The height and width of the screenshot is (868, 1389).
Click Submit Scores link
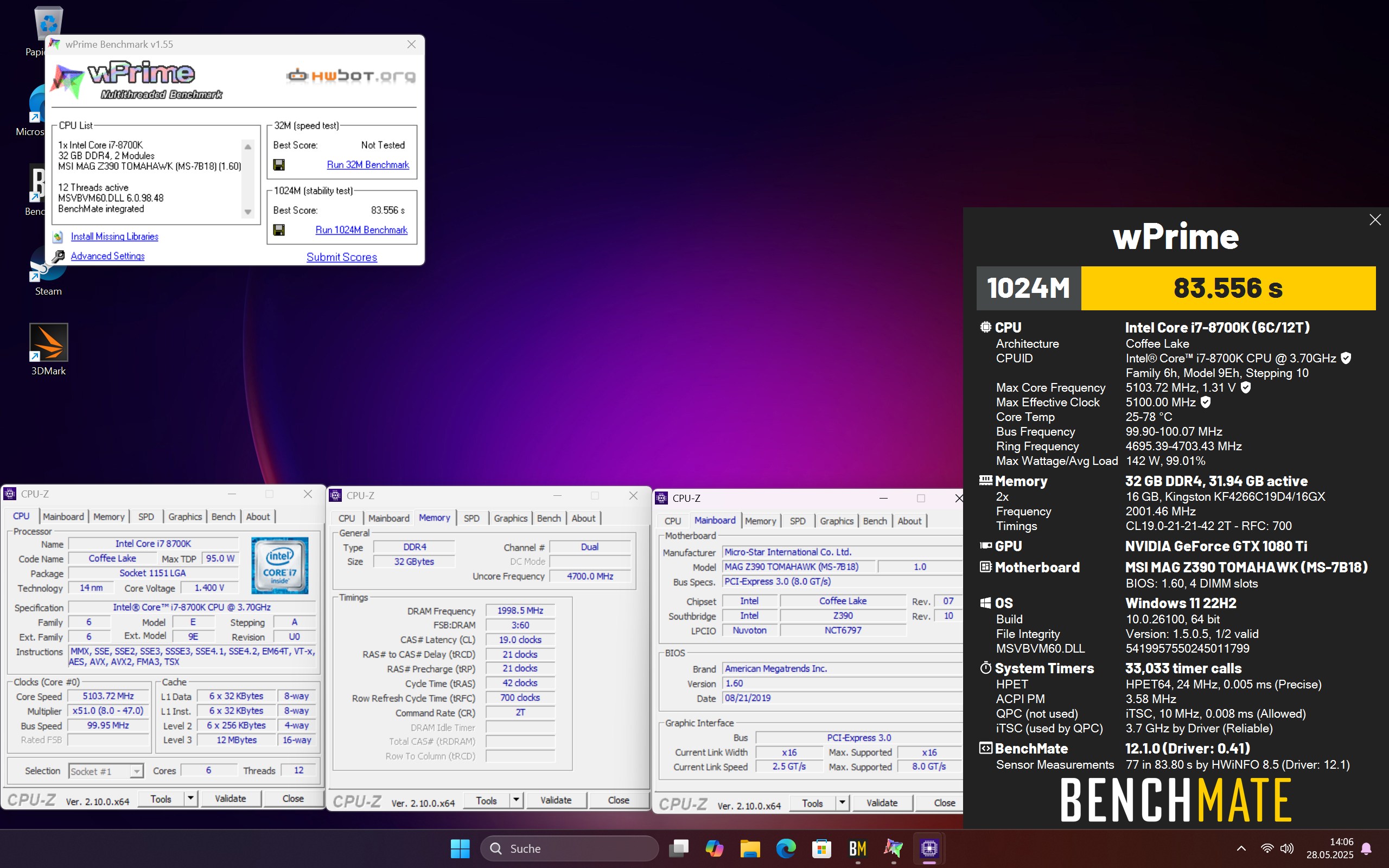click(341, 257)
